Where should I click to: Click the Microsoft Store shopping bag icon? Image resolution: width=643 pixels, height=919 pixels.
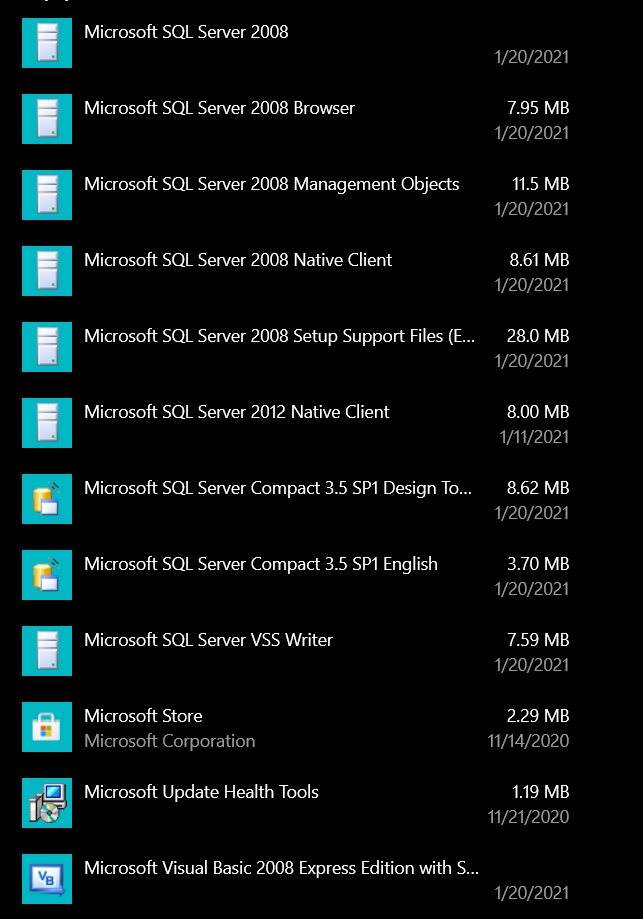[47, 727]
